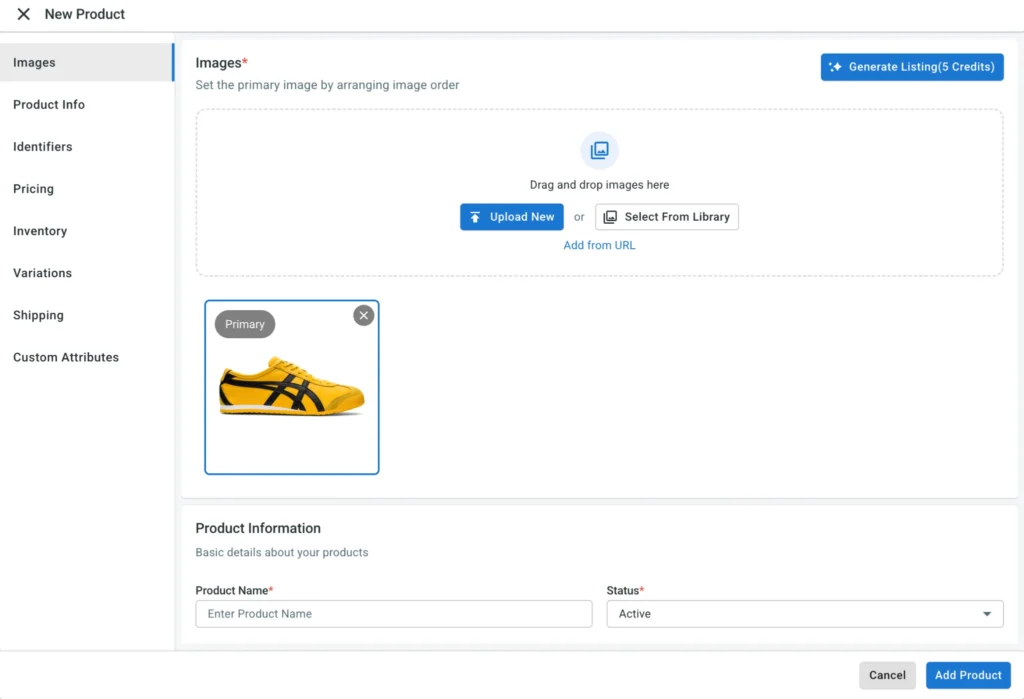Screen dimensions: 1024x699
Task: Focus the Enter Product Name field
Action: 394,614
